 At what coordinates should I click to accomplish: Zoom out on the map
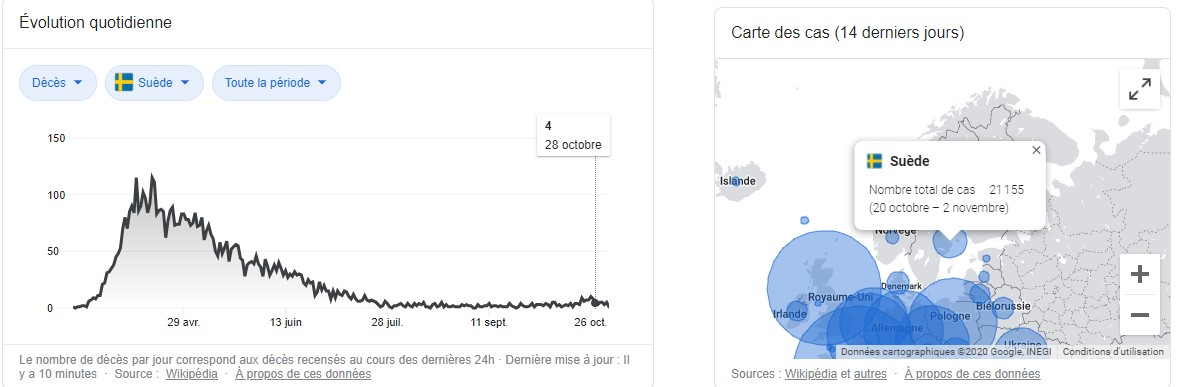tap(1140, 315)
